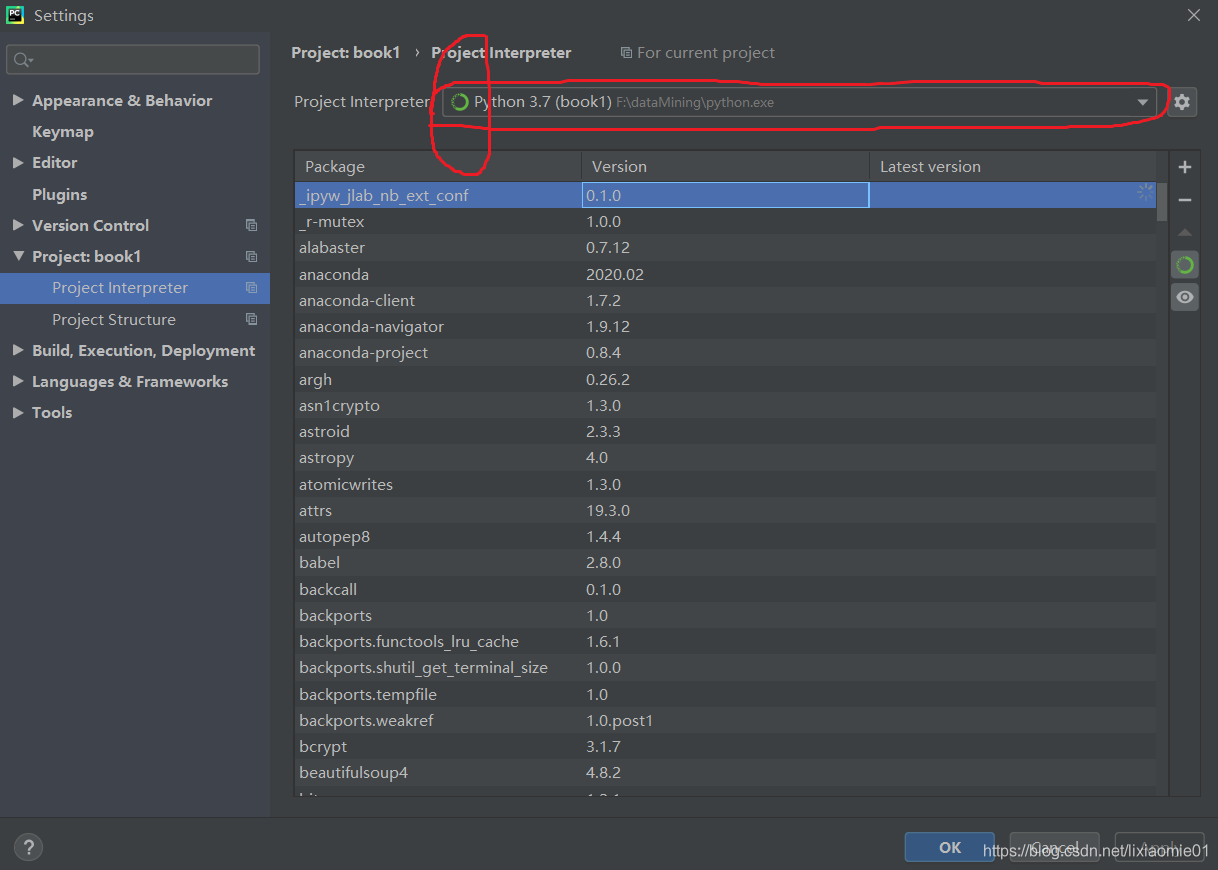Image resolution: width=1218 pixels, height=870 pixels.
Task: Collapse the Project: book1 section
Action: click(18, 256)
